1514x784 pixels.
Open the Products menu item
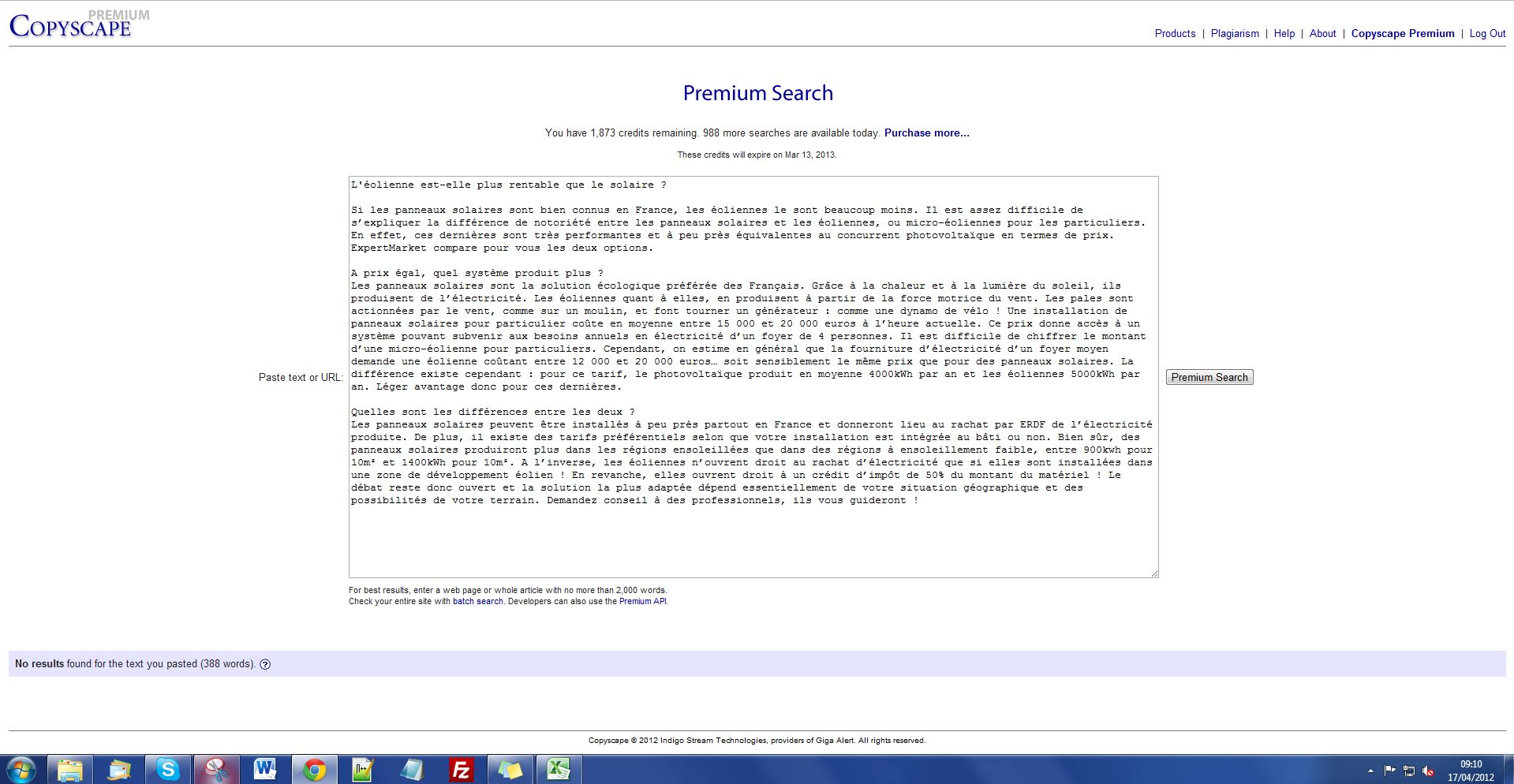pos(1175,33)
